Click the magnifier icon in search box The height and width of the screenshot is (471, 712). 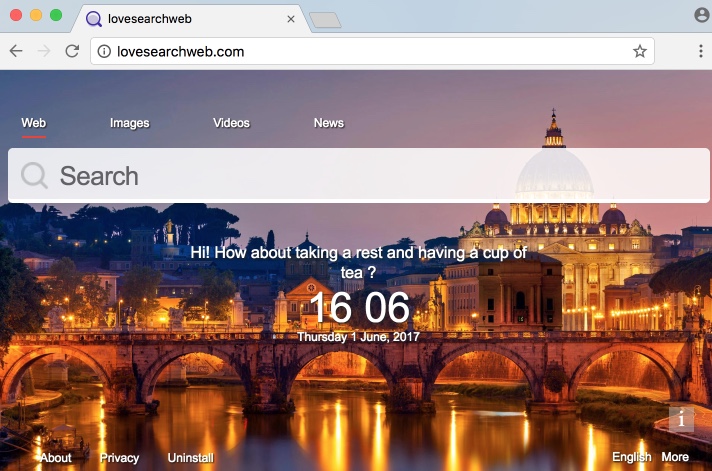tap(34, 175)
